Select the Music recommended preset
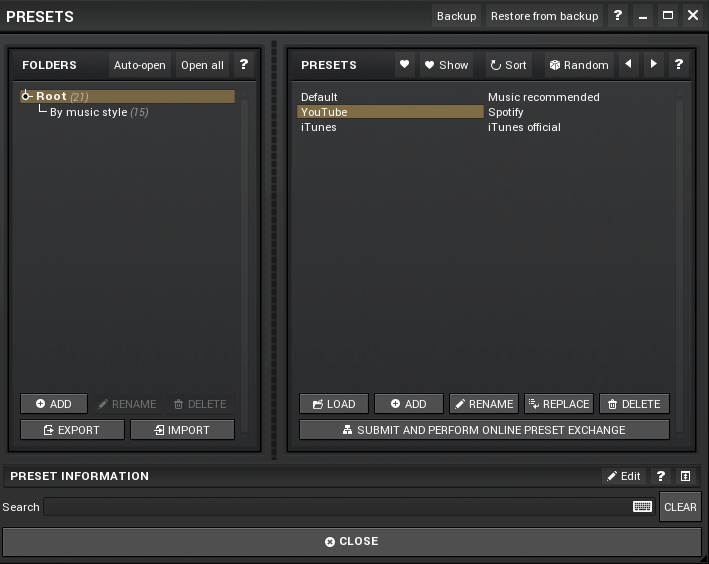This screenshot has width=709, height=564. click(544, 97)
